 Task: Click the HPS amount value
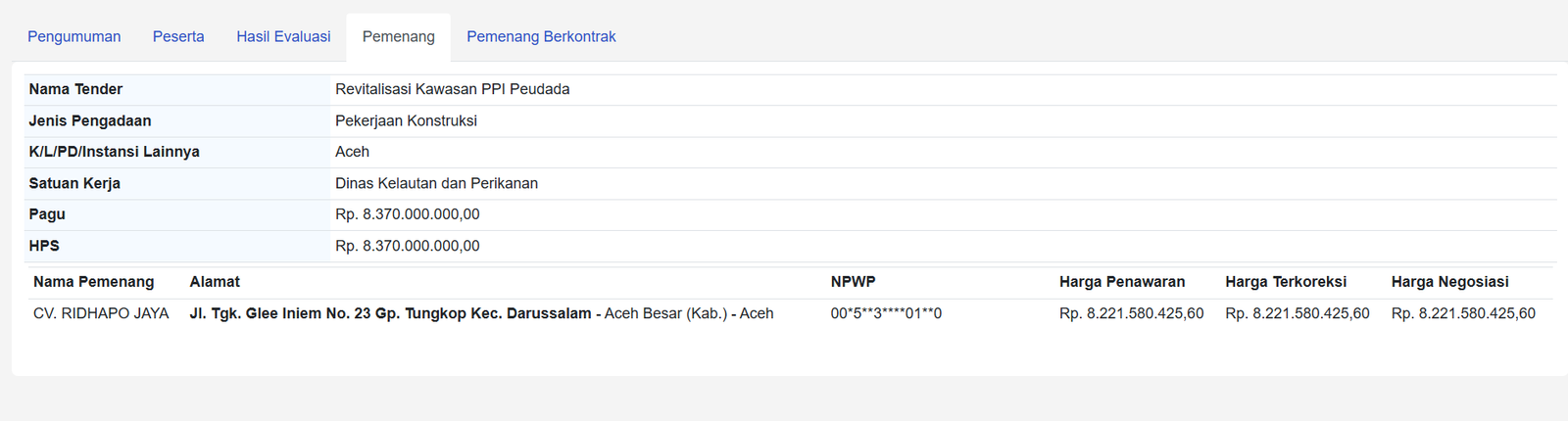[408, 246]
